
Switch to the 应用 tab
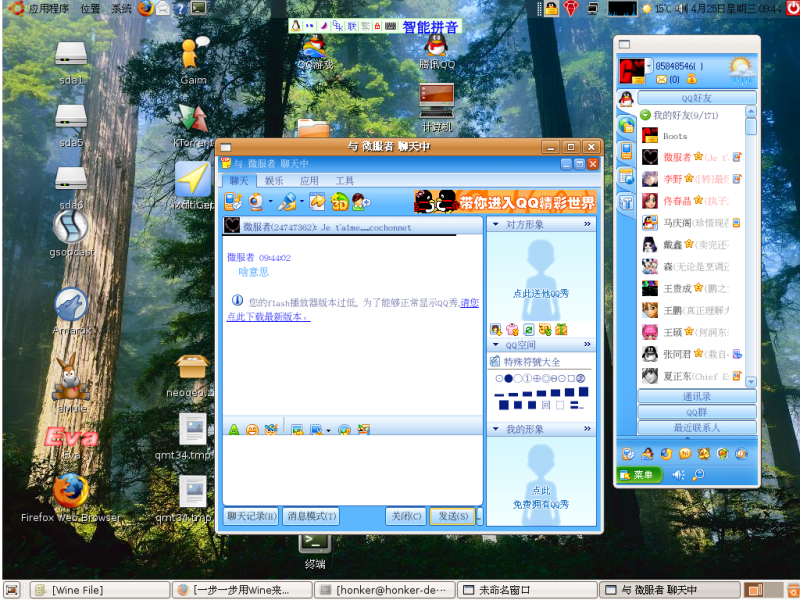point(309,181)
